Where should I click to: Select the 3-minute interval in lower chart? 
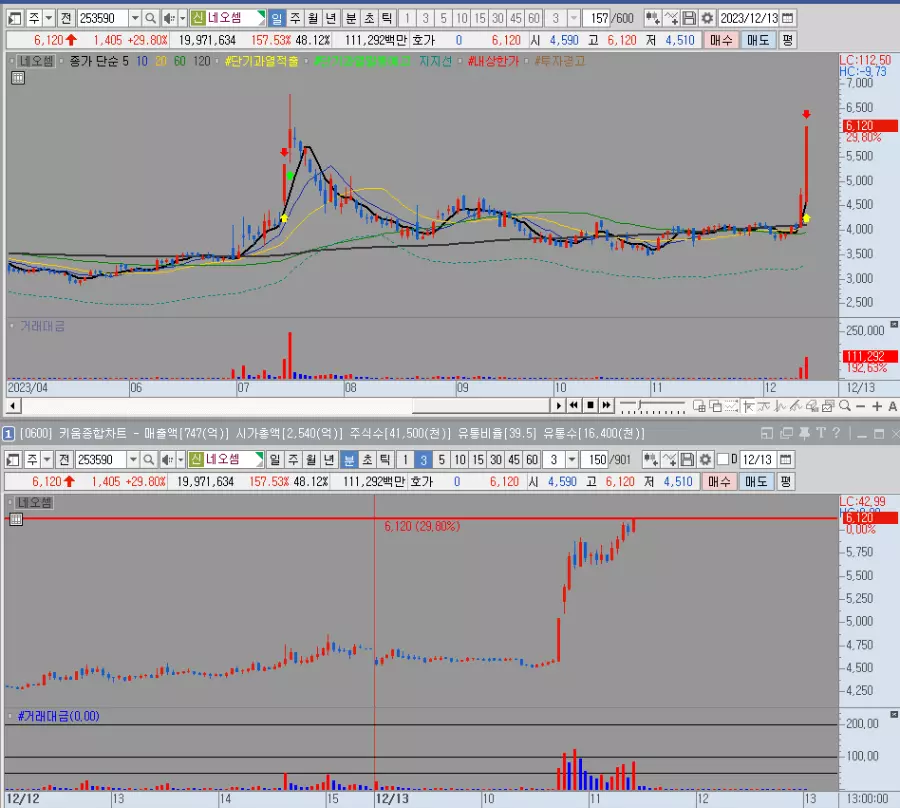[423, 460]
